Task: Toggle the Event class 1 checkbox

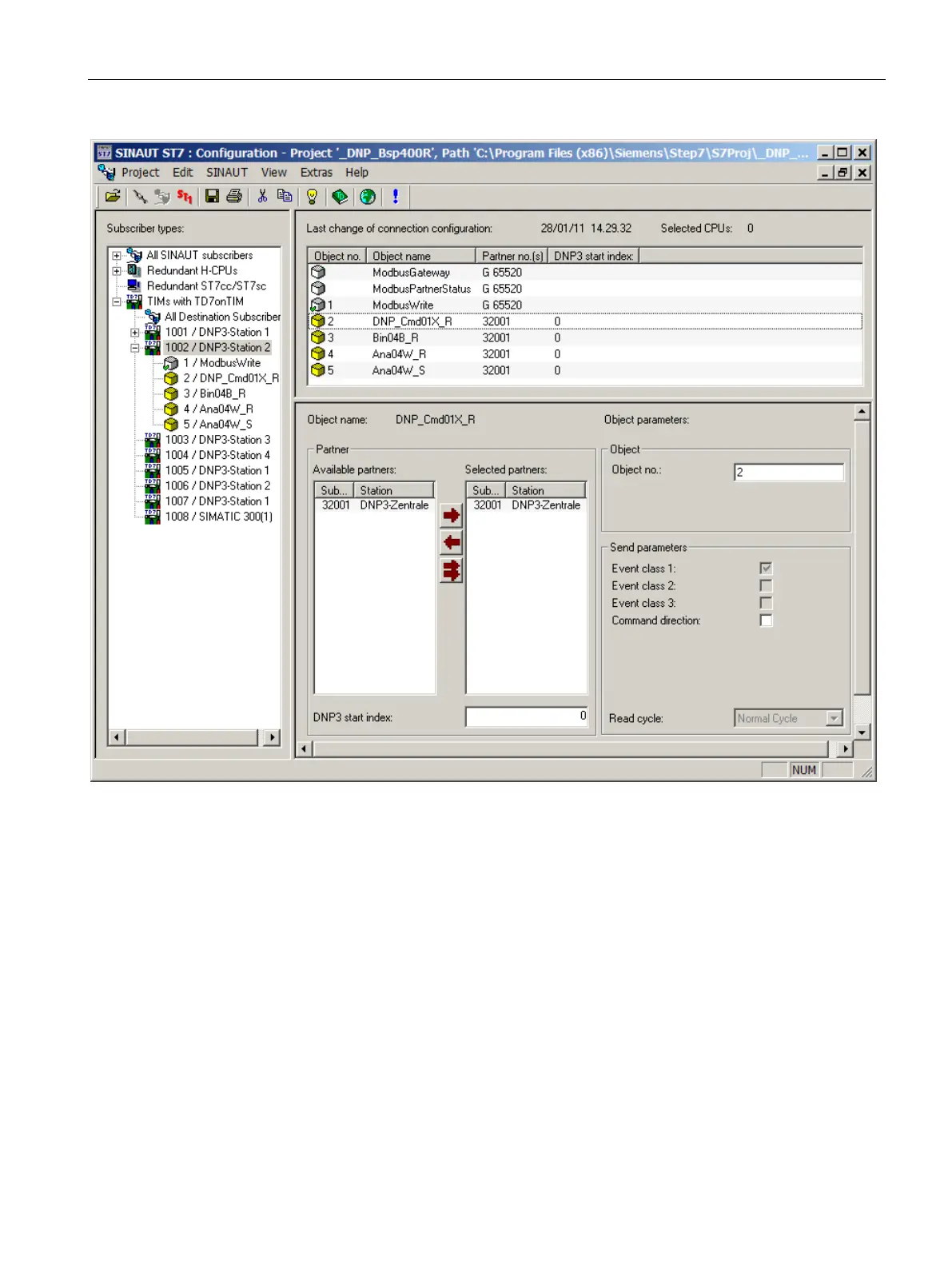Action: coord(766,569)
